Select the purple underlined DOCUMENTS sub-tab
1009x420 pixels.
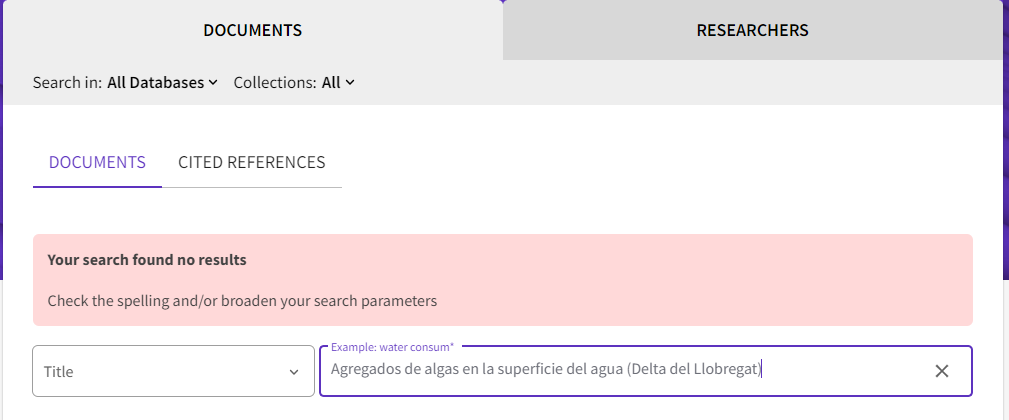pyautogui.click(x=97, y=162)
